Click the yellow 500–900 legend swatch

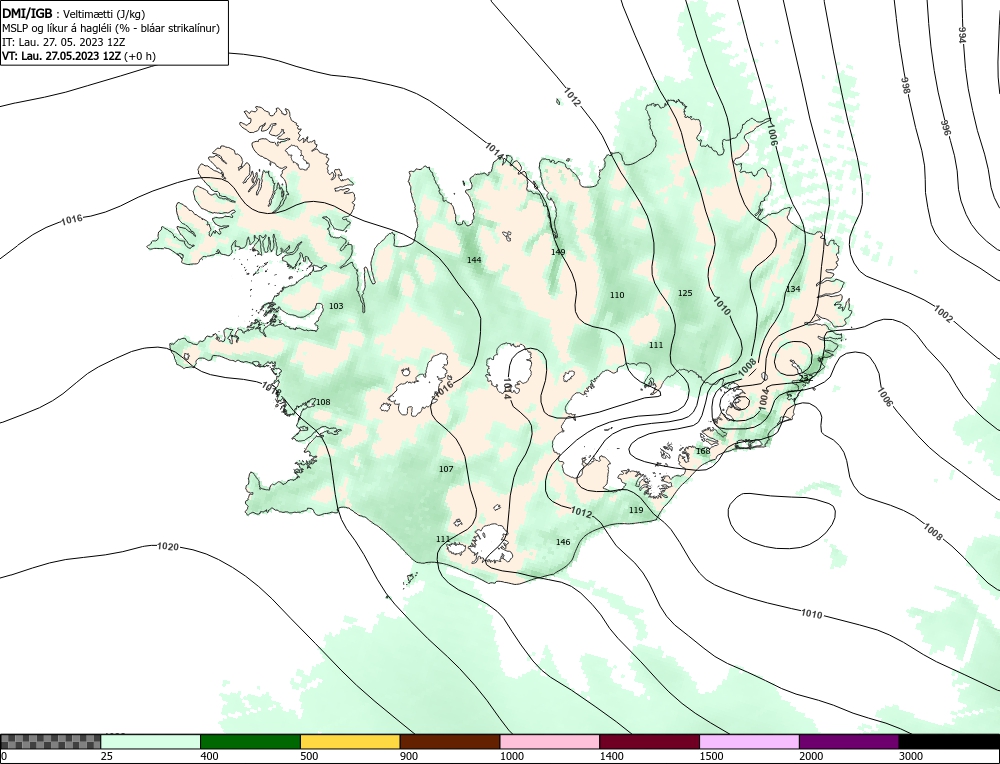pyautogui.click(x=350, y=742)
